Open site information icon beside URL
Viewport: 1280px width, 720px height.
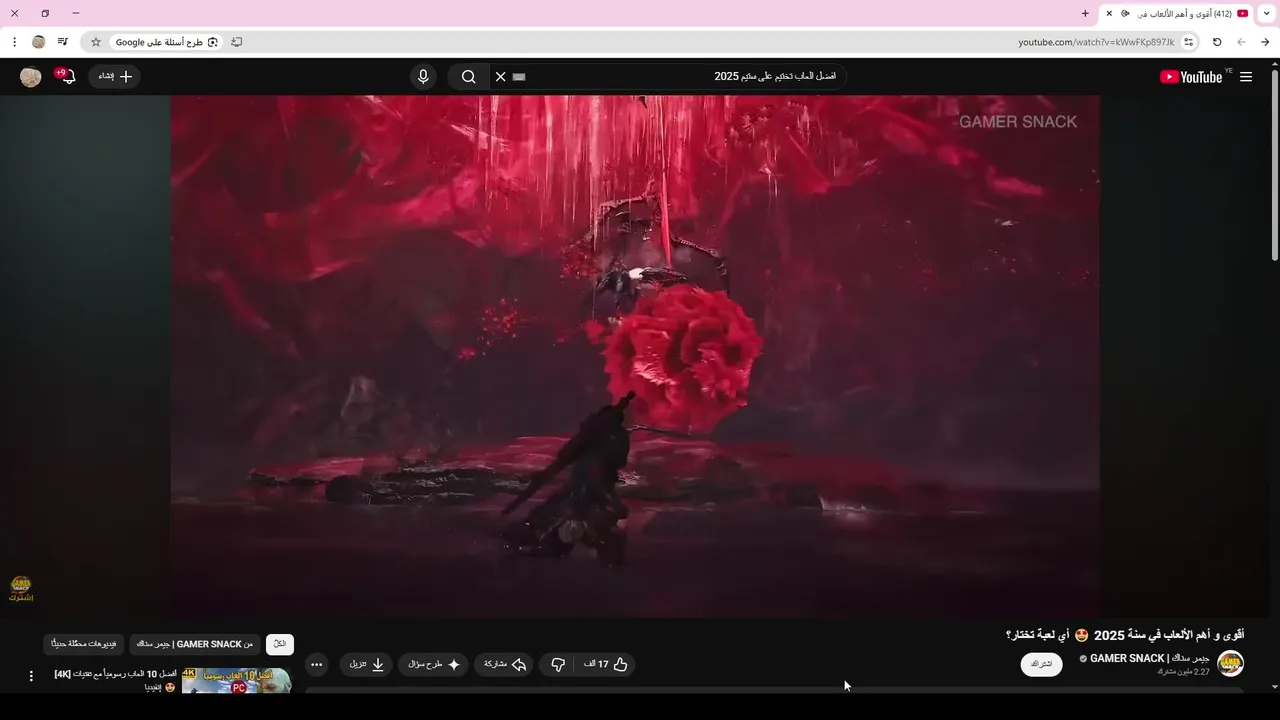[1188, 42]
